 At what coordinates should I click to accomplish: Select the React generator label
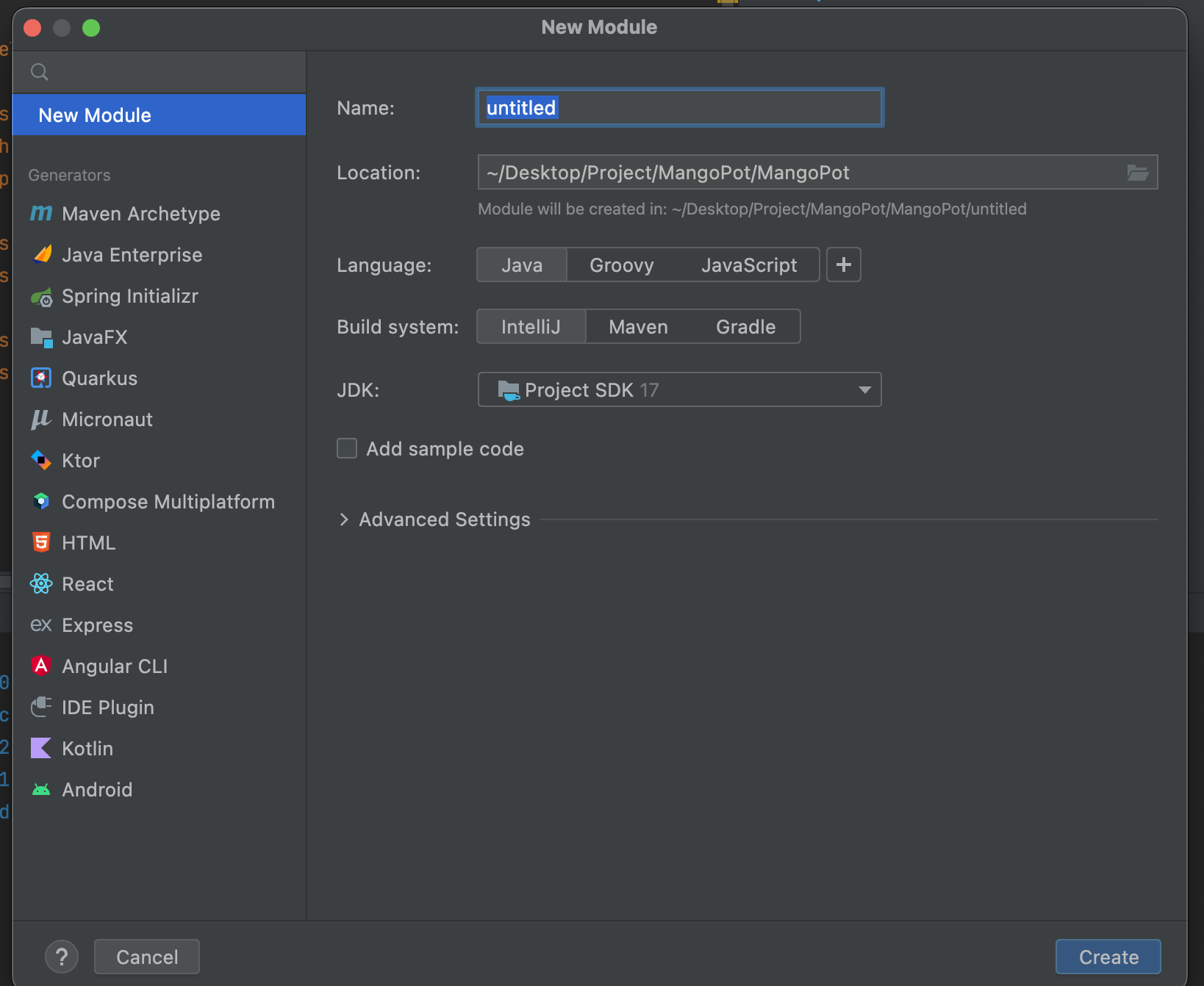[87, 584]
